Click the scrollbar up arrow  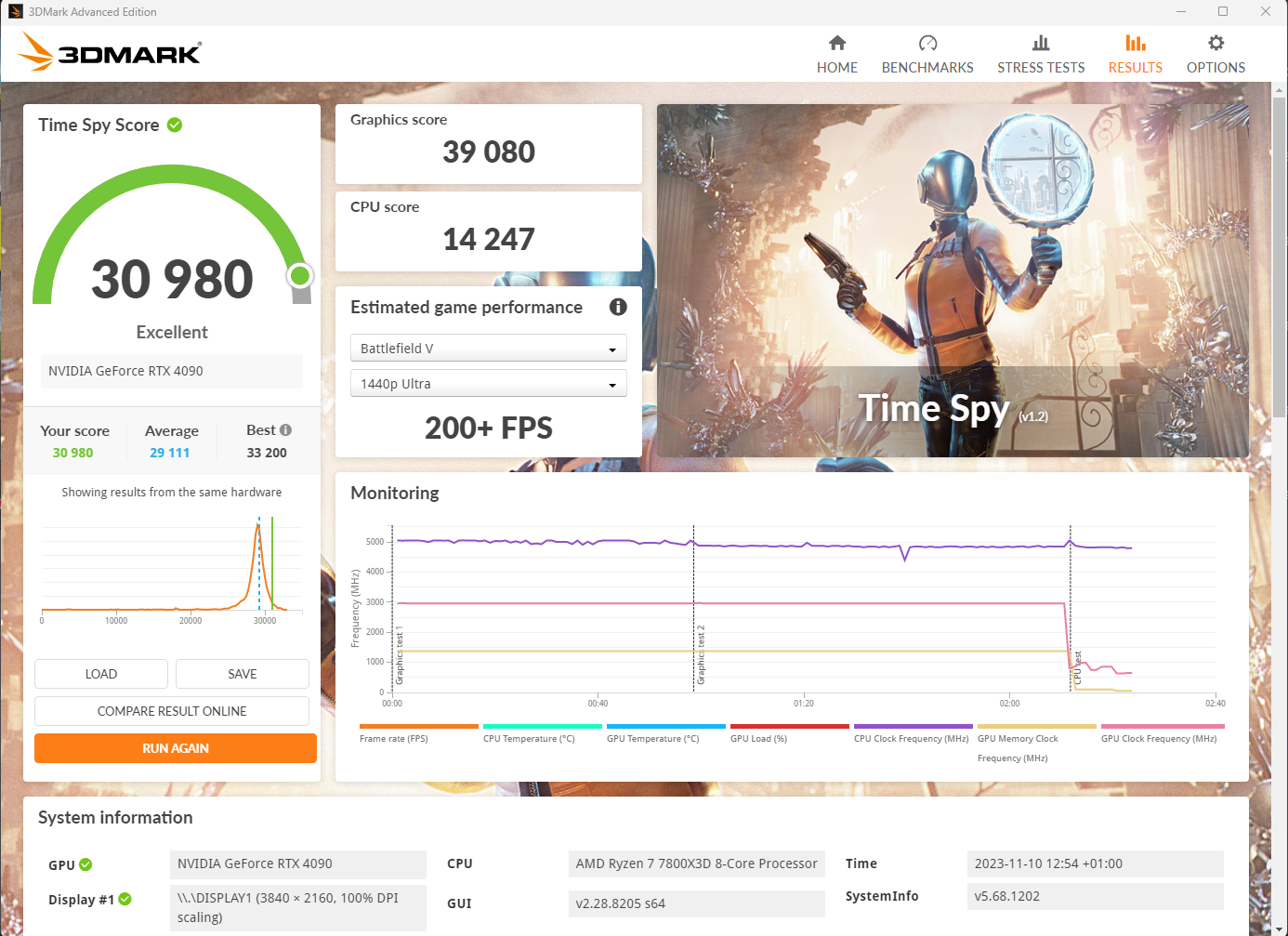click(1280, 89)
